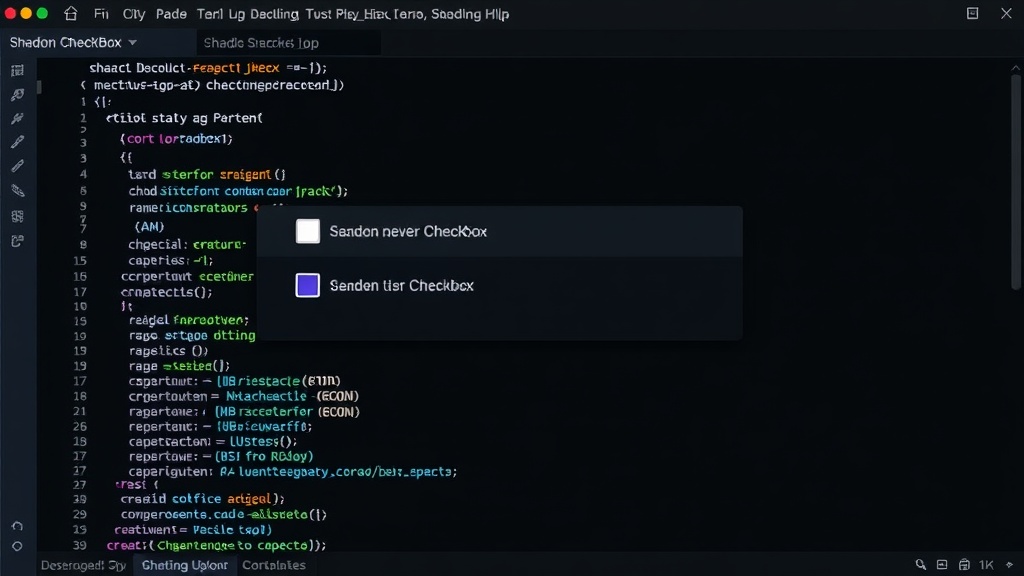Screen dimensions: 1024x576
Task: Click the "Sandon never Checkbox" label text
Action: pos(408,231)
